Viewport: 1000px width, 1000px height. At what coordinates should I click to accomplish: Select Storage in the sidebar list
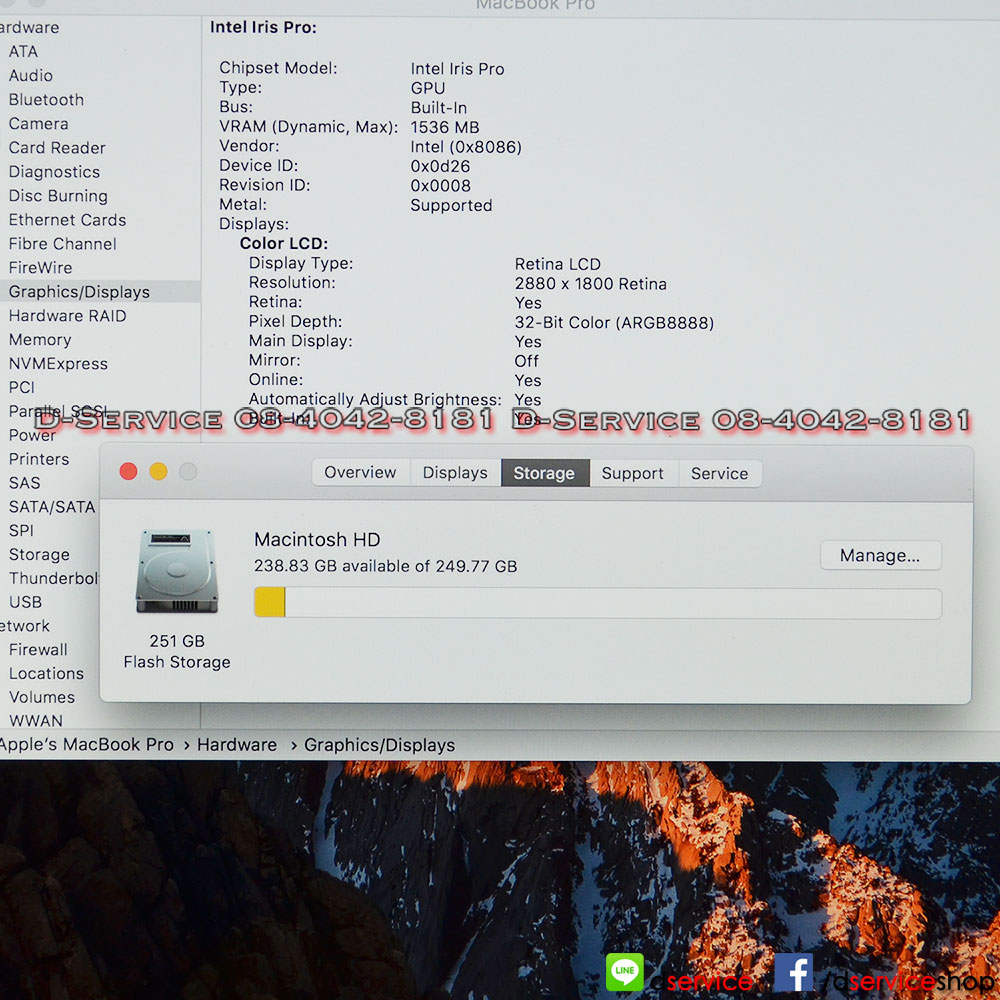(x=39, y=555)
